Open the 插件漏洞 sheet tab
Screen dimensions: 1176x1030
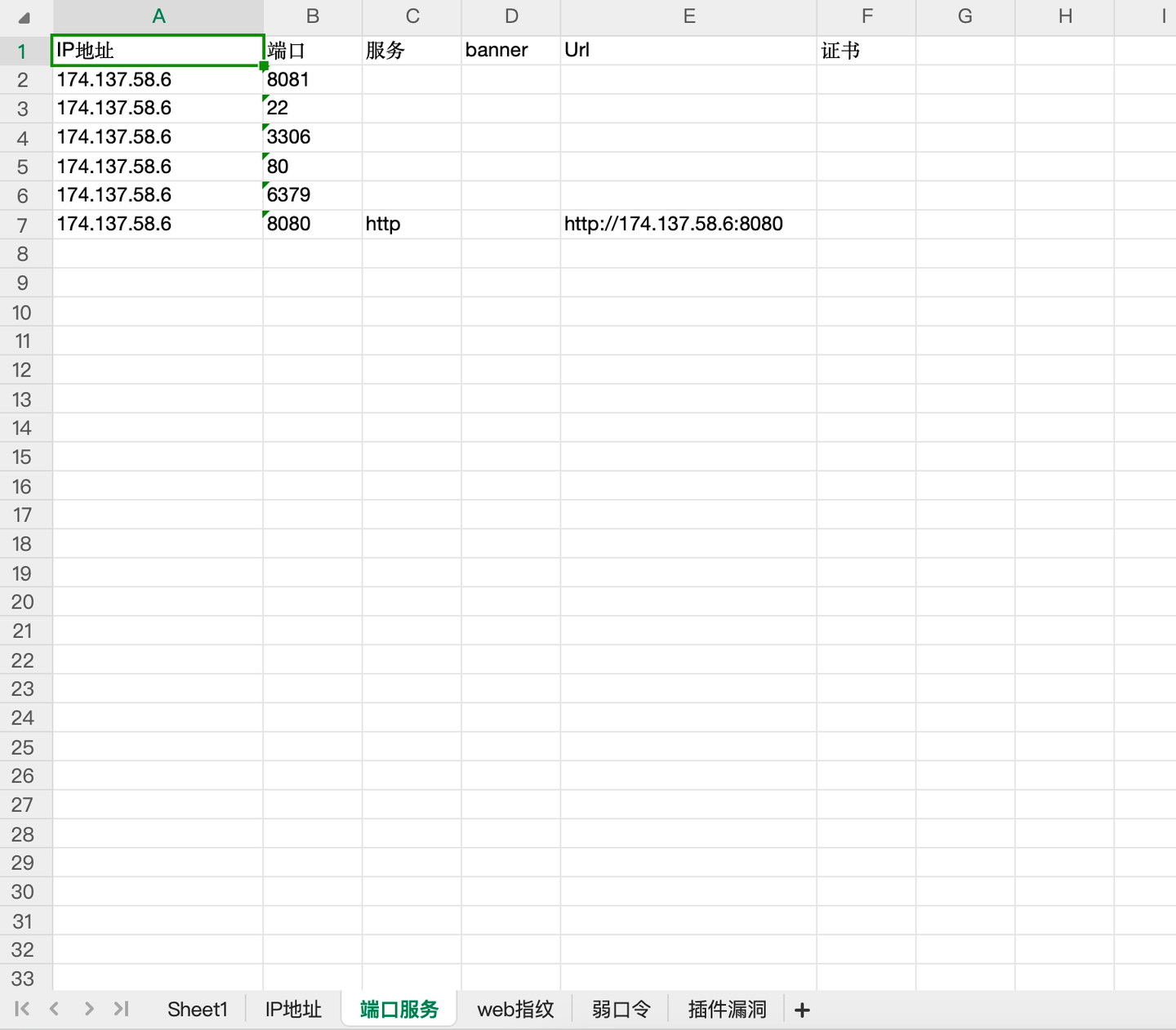click(727, 1010)
